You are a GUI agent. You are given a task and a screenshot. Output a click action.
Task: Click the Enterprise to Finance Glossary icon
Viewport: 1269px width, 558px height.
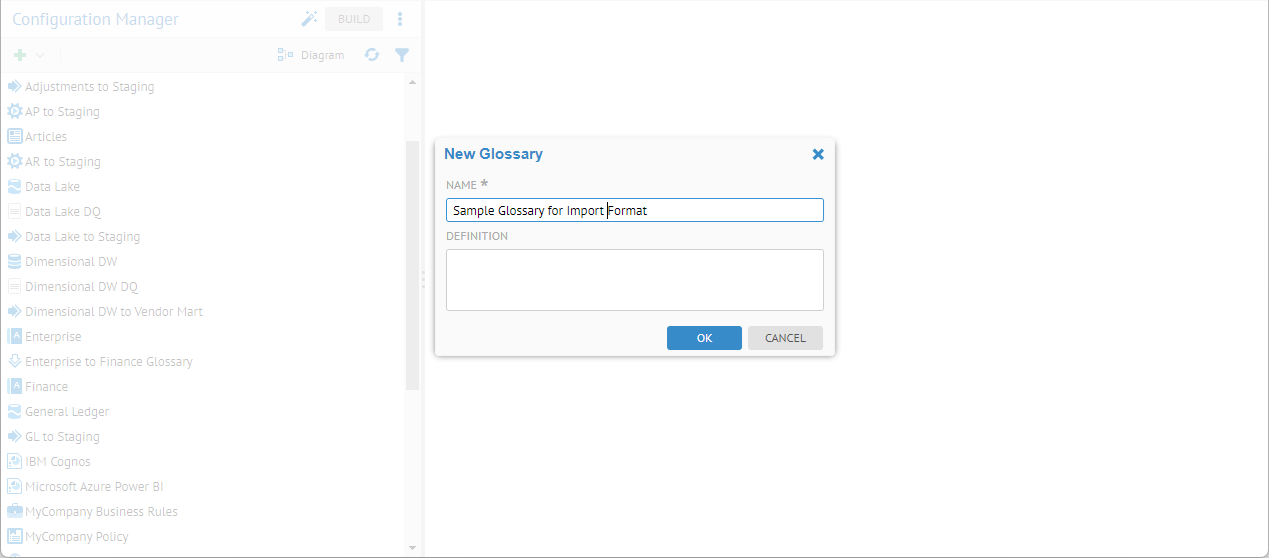tap(15, 362)
